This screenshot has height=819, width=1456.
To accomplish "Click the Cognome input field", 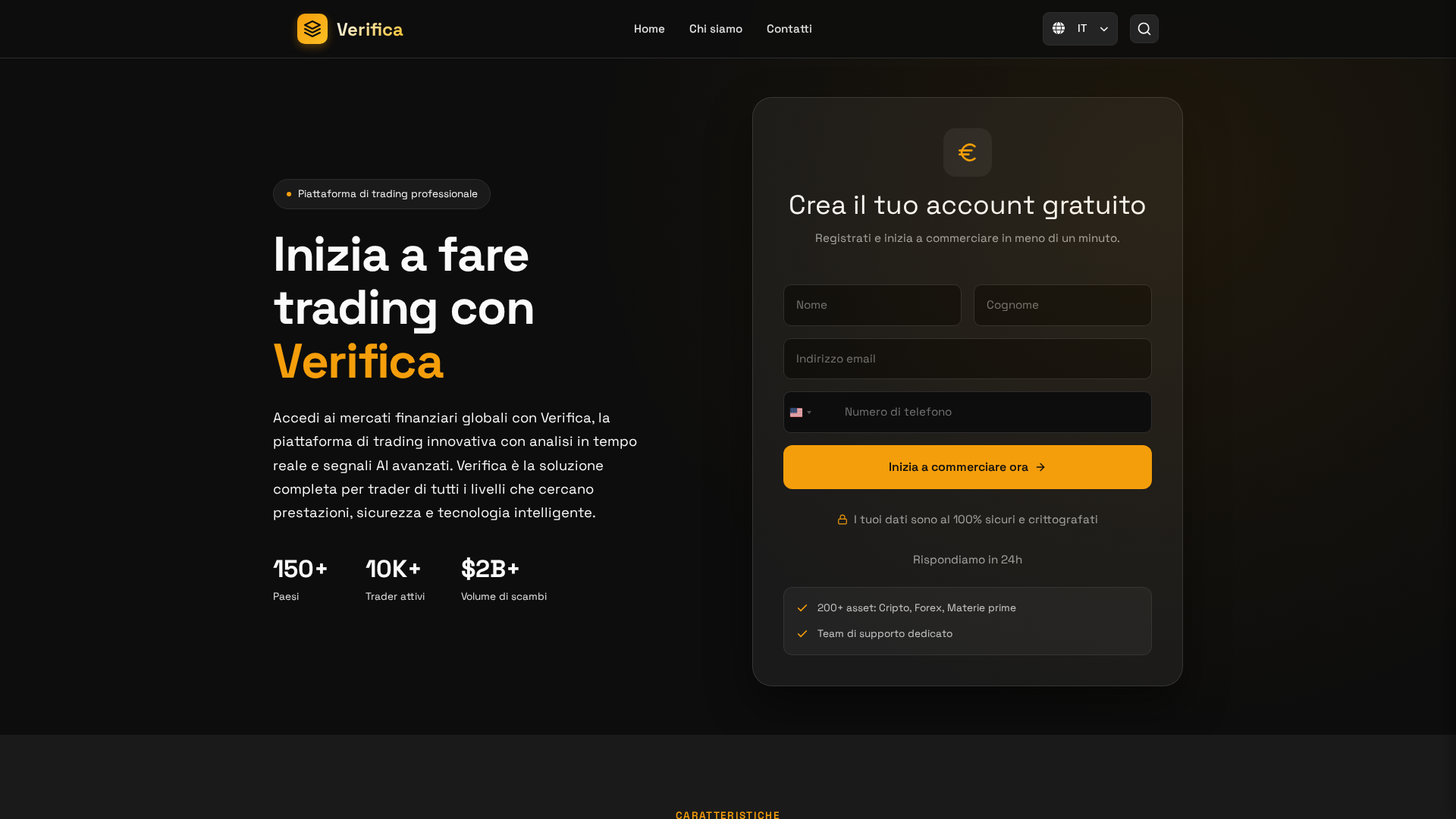I will tap(1062, 305).
